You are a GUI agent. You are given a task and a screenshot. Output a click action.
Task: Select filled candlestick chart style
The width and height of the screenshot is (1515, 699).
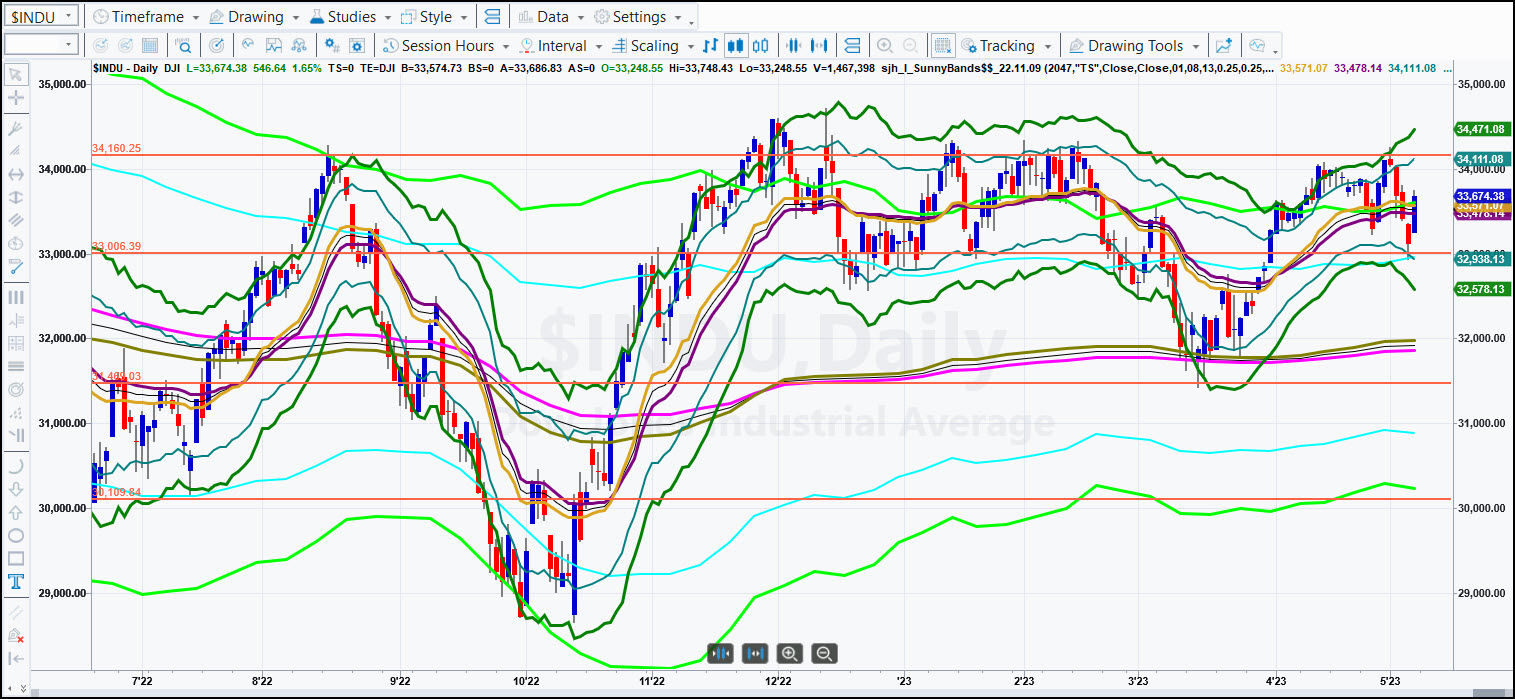(x=736, y=45)
